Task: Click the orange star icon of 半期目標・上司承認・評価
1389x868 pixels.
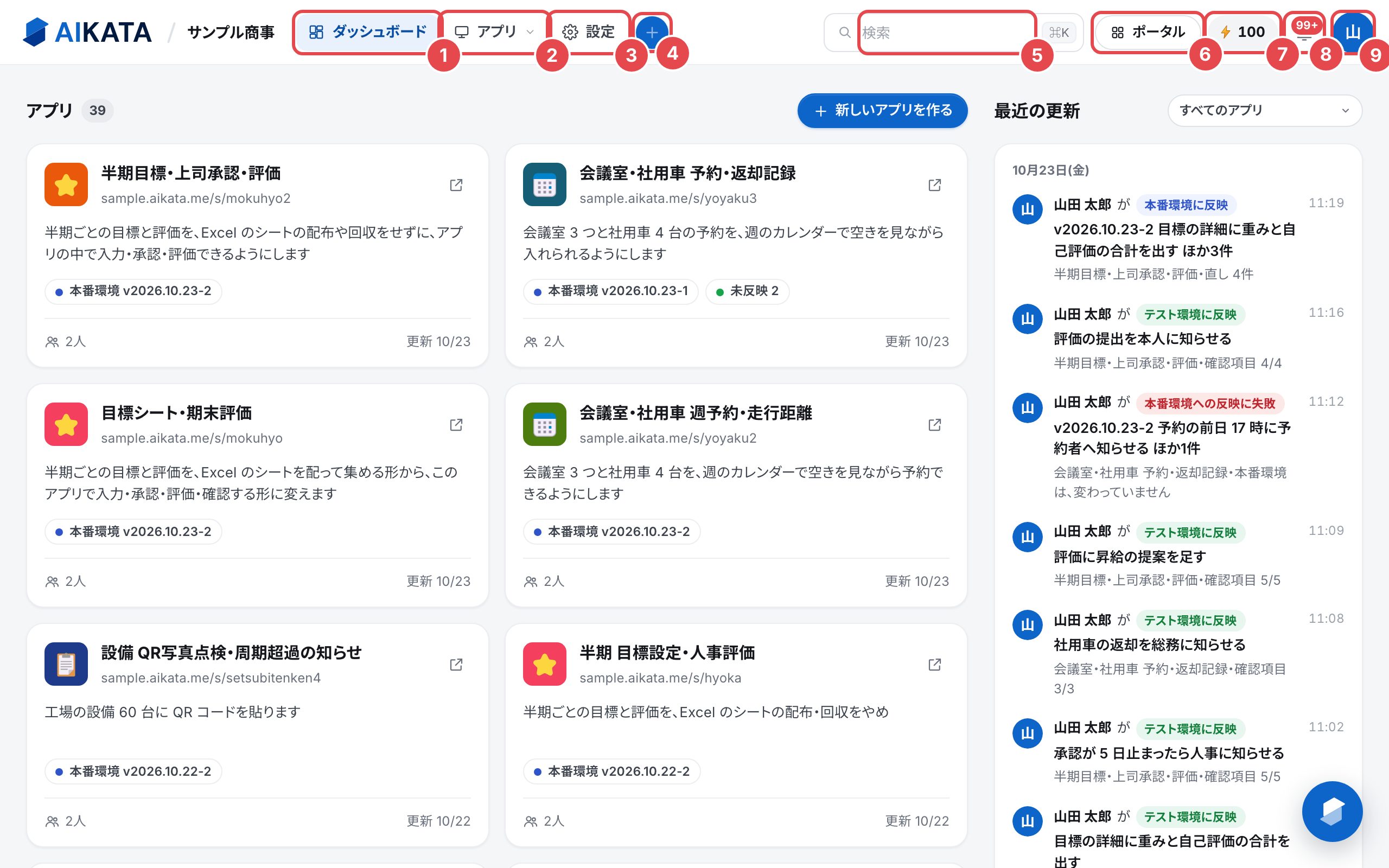Action: pyautogui.click(x=66, y=184)
